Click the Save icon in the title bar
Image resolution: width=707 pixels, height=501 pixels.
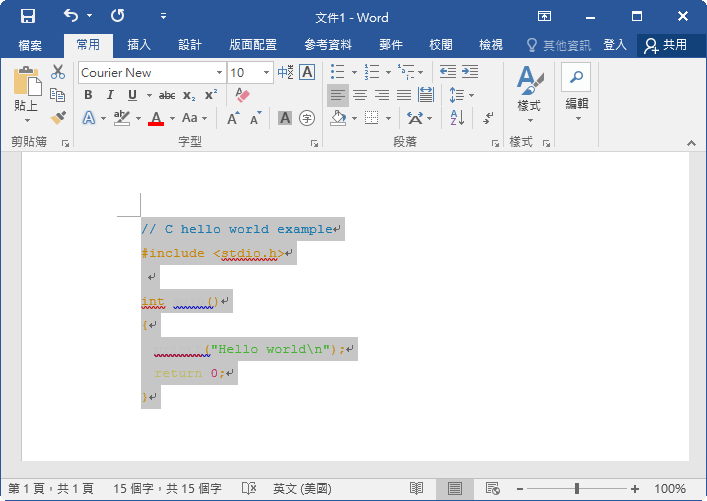pos(27,16)
